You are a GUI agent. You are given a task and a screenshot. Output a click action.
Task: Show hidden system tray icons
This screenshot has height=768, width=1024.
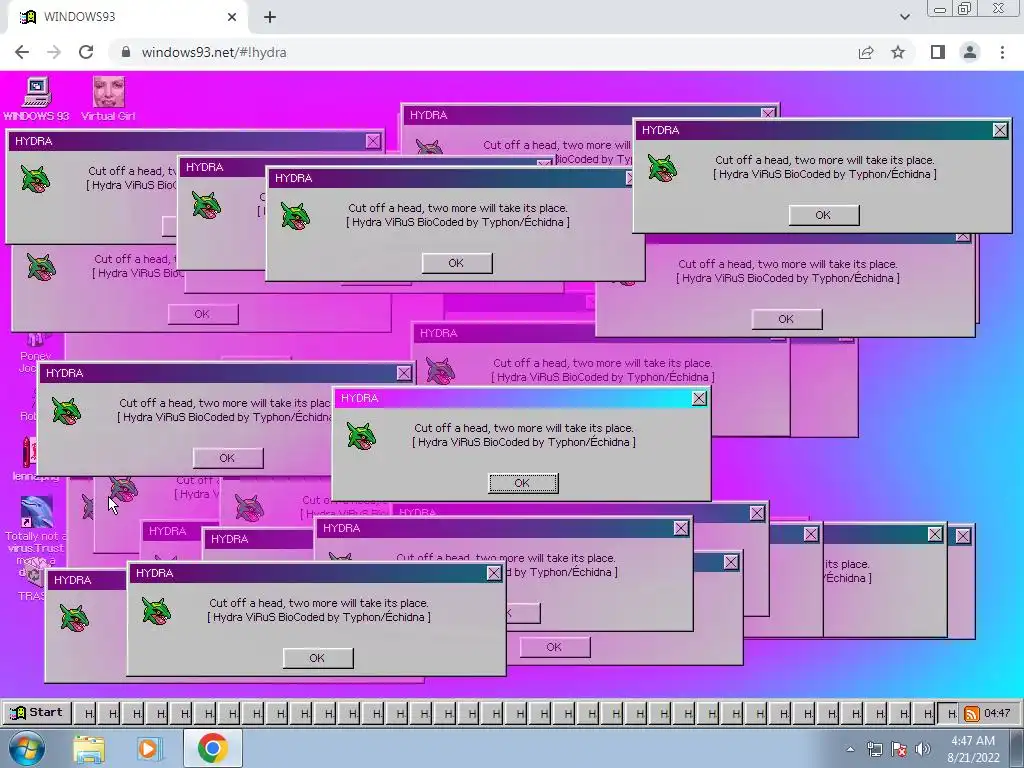pyautogui.click(x=850, y=749)
